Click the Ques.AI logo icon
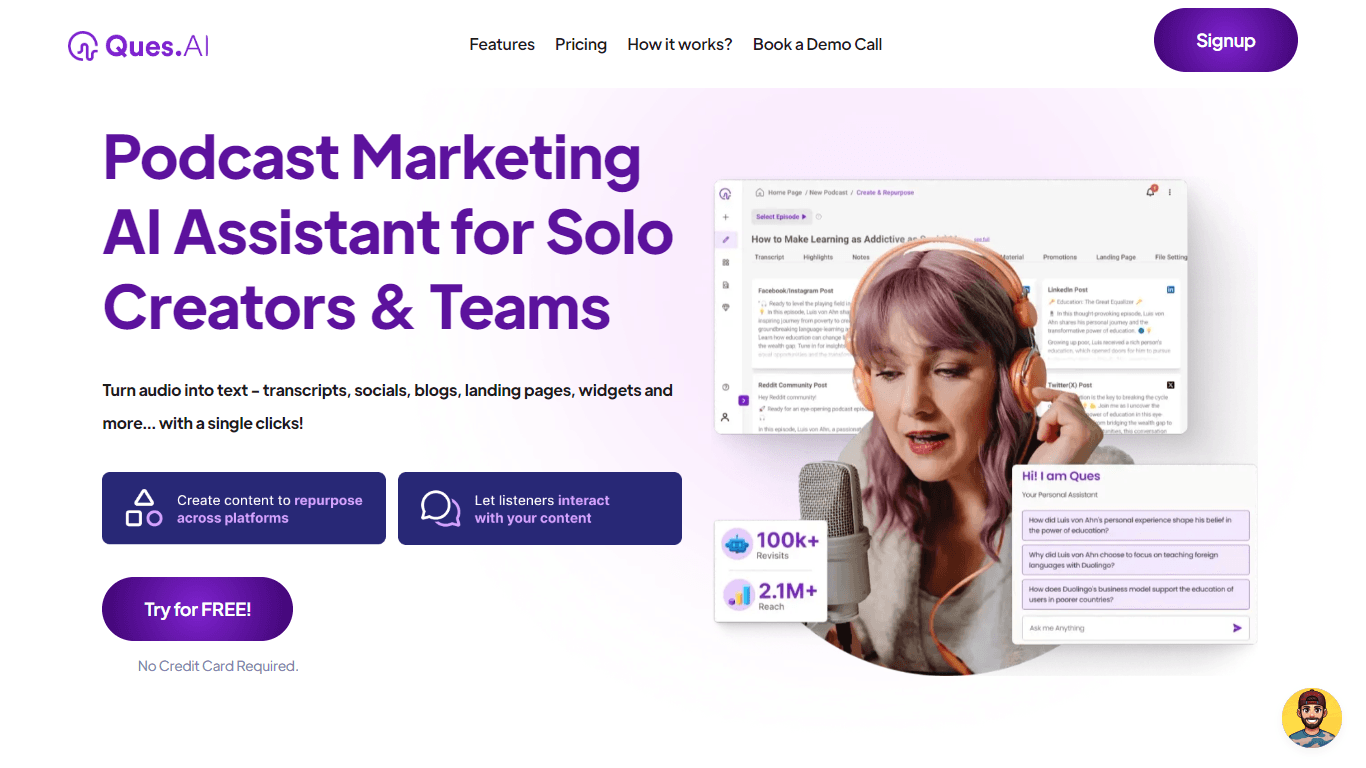 (x=82, y=46)
